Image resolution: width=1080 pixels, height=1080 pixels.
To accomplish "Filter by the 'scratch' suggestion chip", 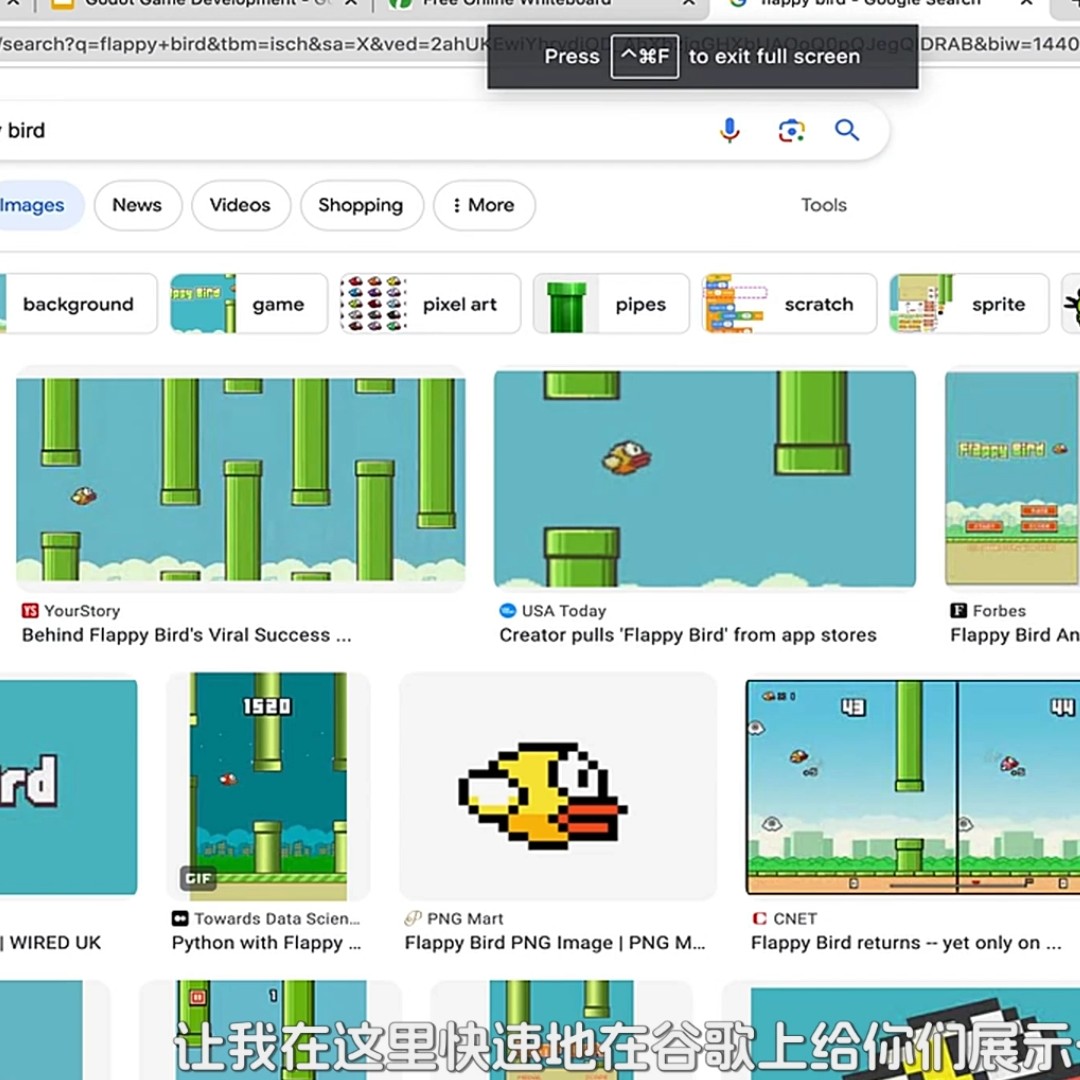I will [x=789, y=304].
